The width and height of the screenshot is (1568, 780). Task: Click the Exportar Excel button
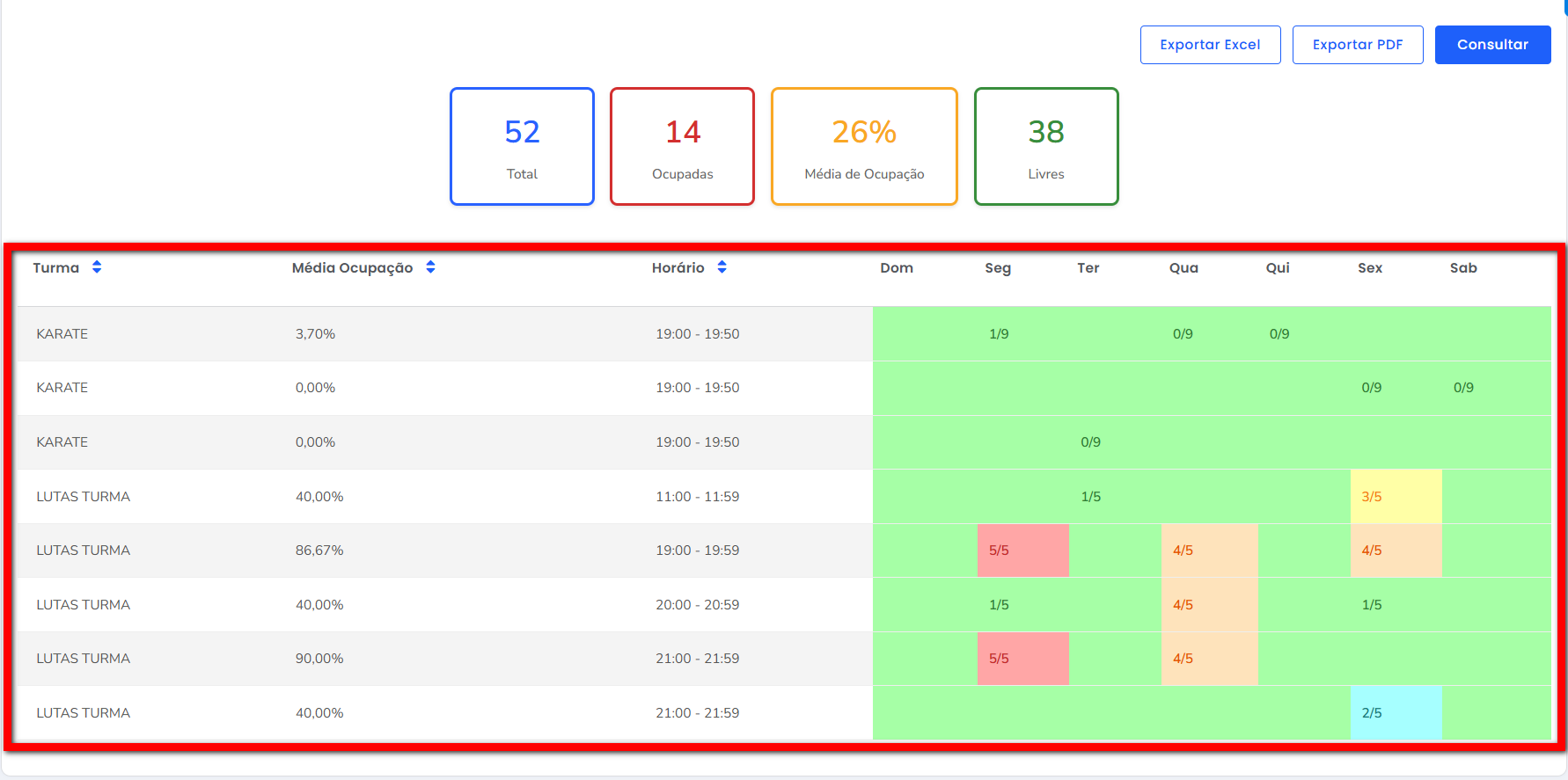point(1210,45)
